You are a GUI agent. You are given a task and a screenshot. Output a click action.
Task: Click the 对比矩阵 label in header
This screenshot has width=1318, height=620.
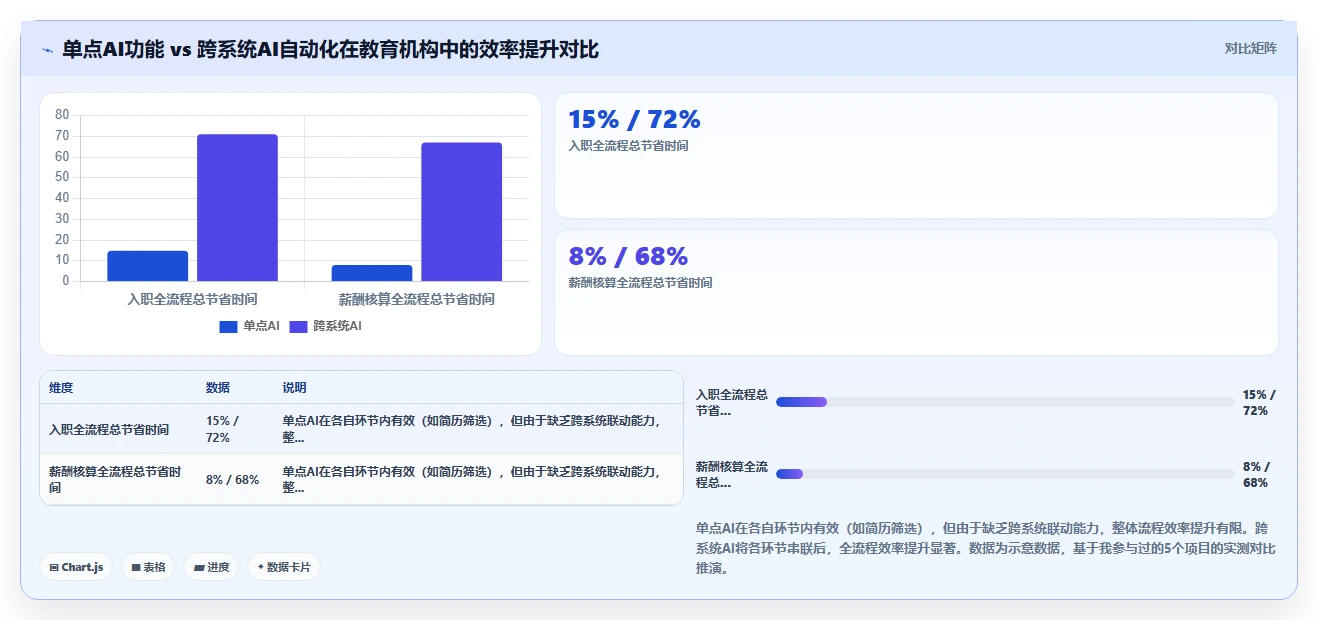tap(1250, 48)
